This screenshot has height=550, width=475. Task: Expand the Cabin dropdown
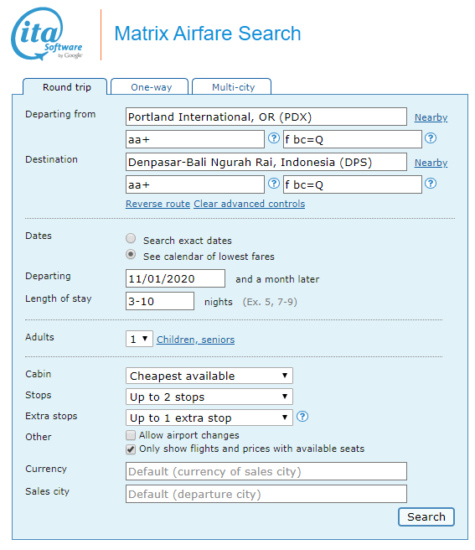point(209,376)
